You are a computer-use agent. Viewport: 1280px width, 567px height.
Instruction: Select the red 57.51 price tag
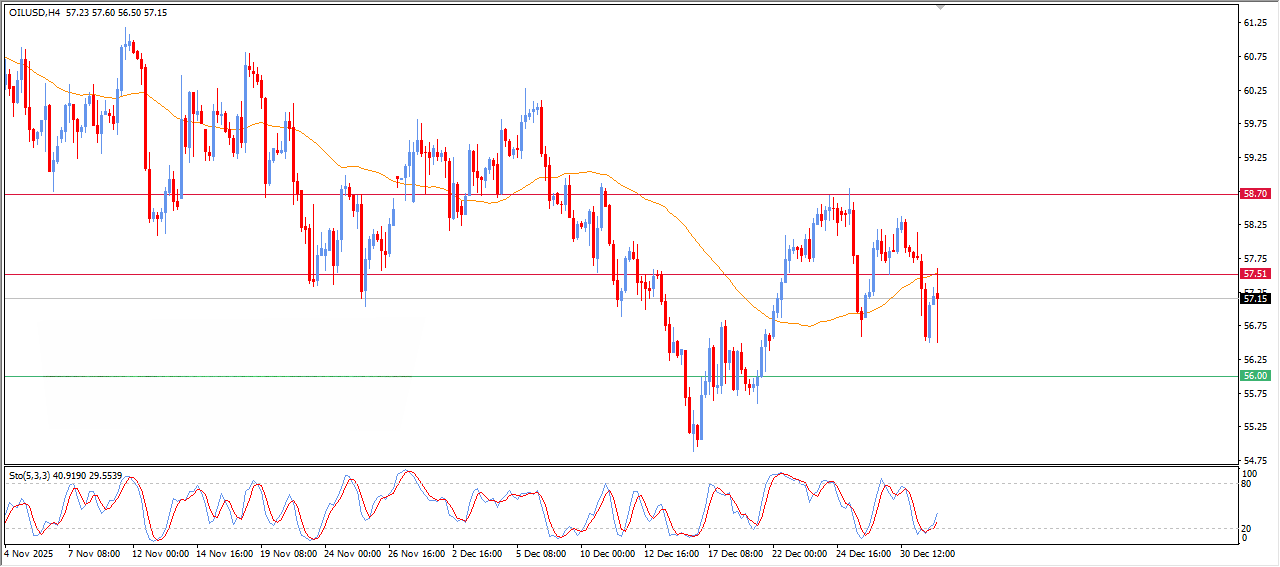click(x=1254, y=273)
